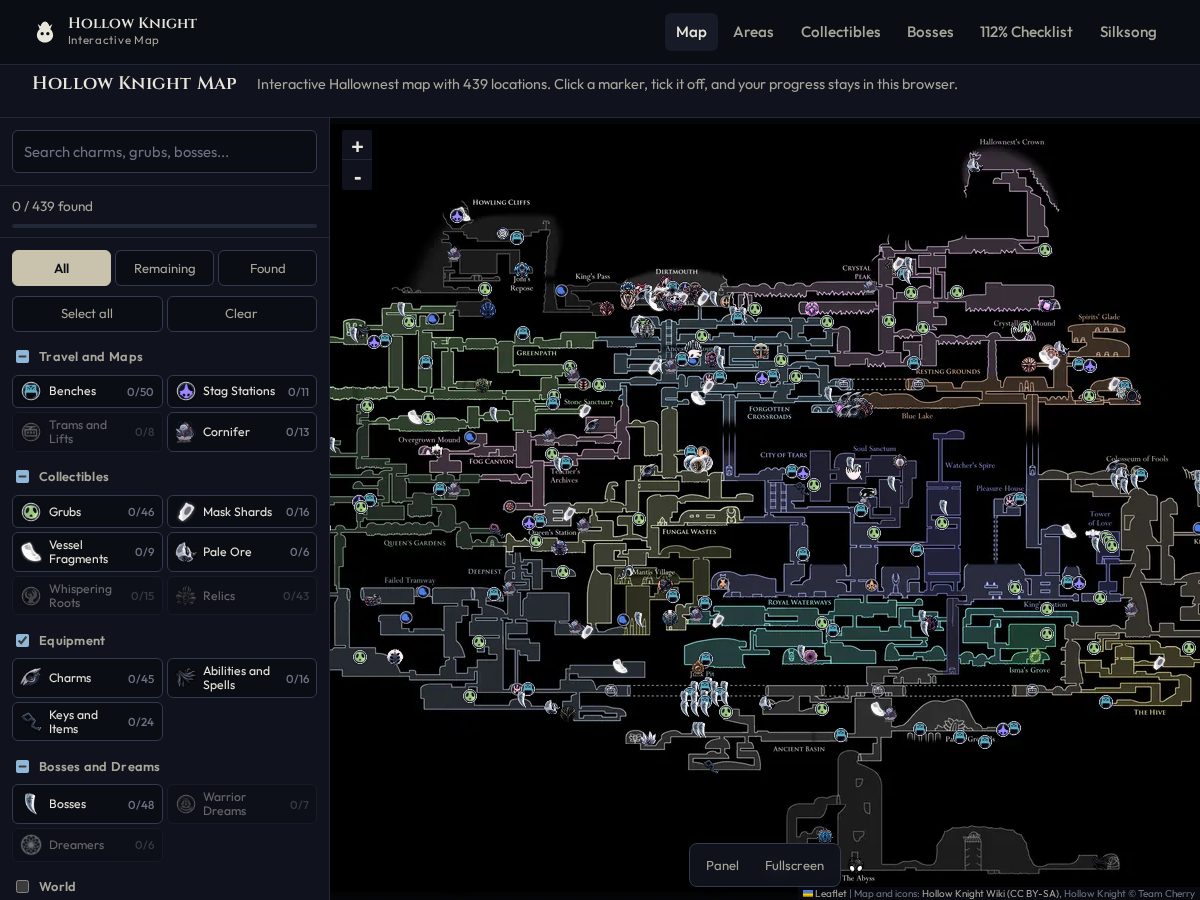Screen dimensions: 1200x900
Task: Show only Remaining locations
Action: [164, 268]
